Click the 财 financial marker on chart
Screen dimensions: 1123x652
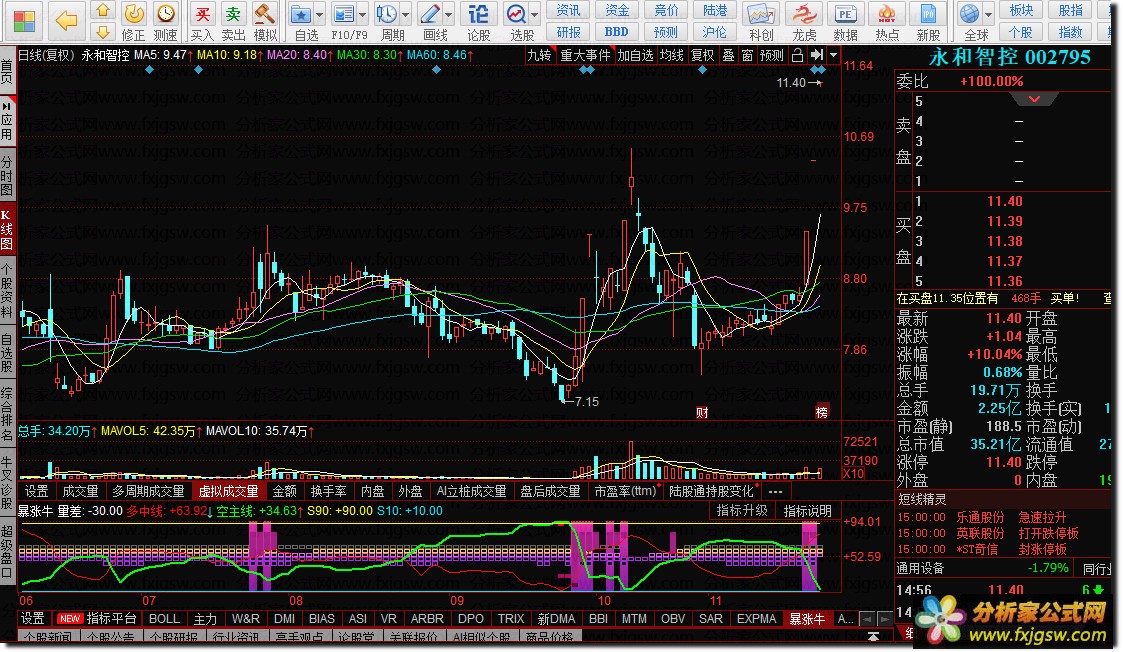[x=702, y=412]
